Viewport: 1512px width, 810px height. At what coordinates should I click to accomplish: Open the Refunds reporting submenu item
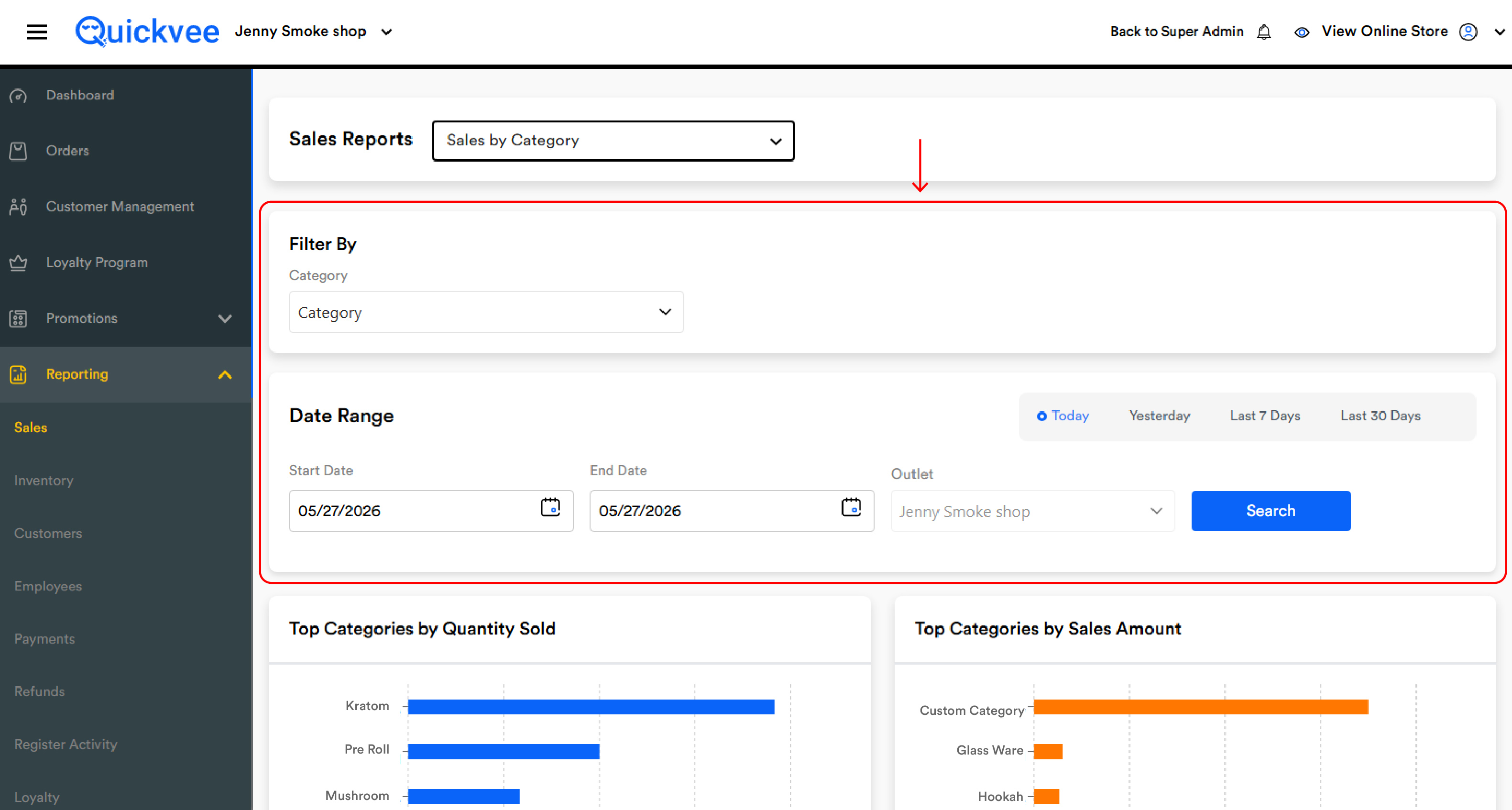[x=39, y=692]
